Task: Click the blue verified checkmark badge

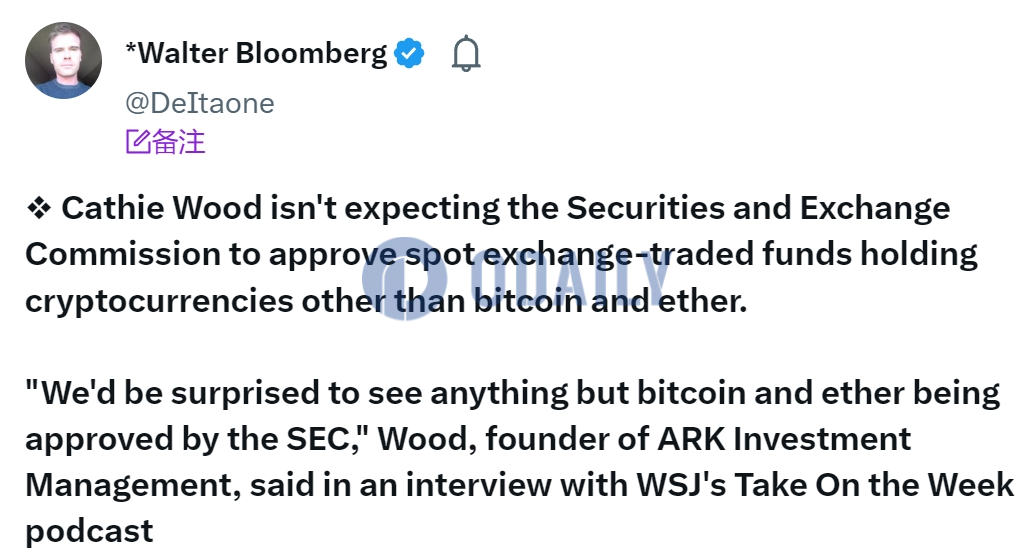Action: pyautogui.click(x=409, y=53)
